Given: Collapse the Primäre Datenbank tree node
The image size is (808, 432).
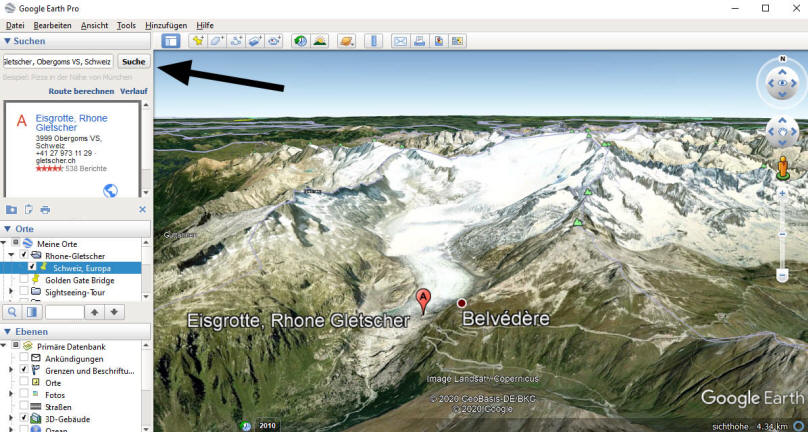Looking at the screenshot, I should [4, 346].
